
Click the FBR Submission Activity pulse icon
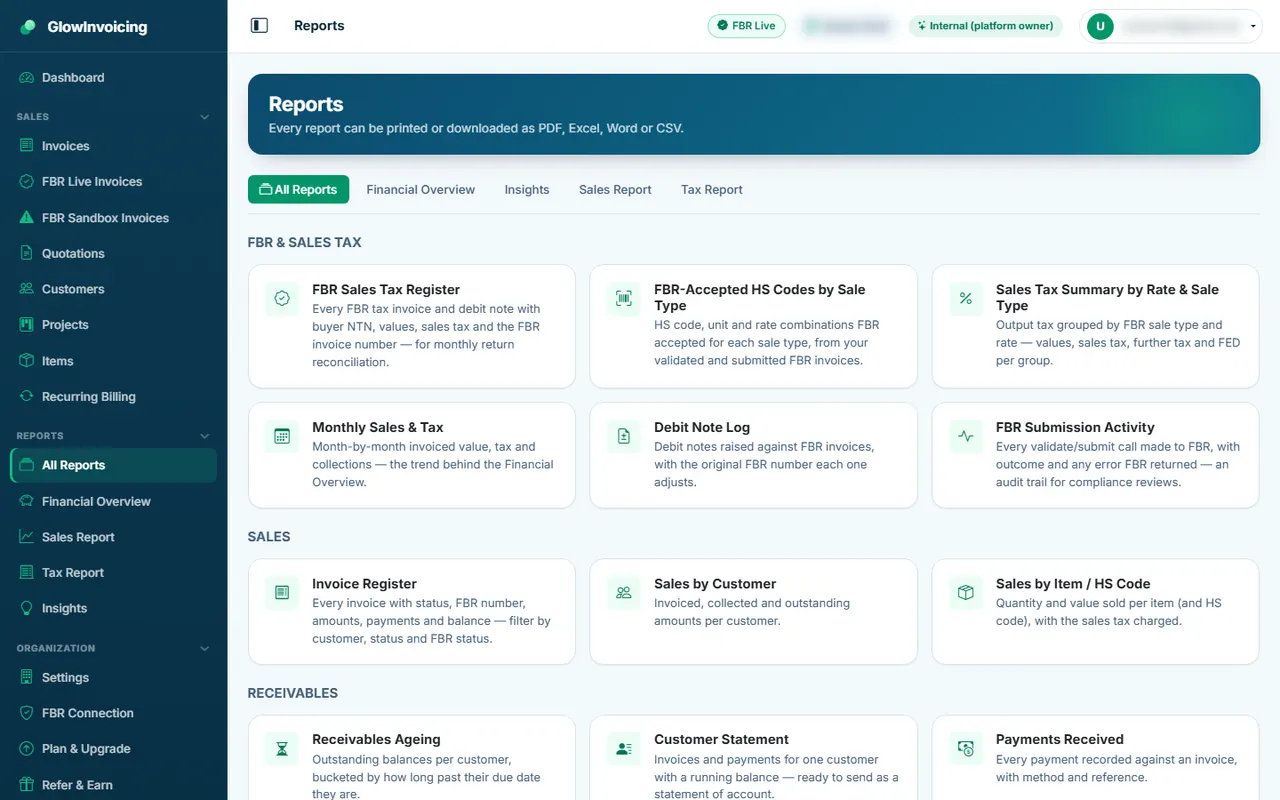pyautogui.click(x=966, y=436)
